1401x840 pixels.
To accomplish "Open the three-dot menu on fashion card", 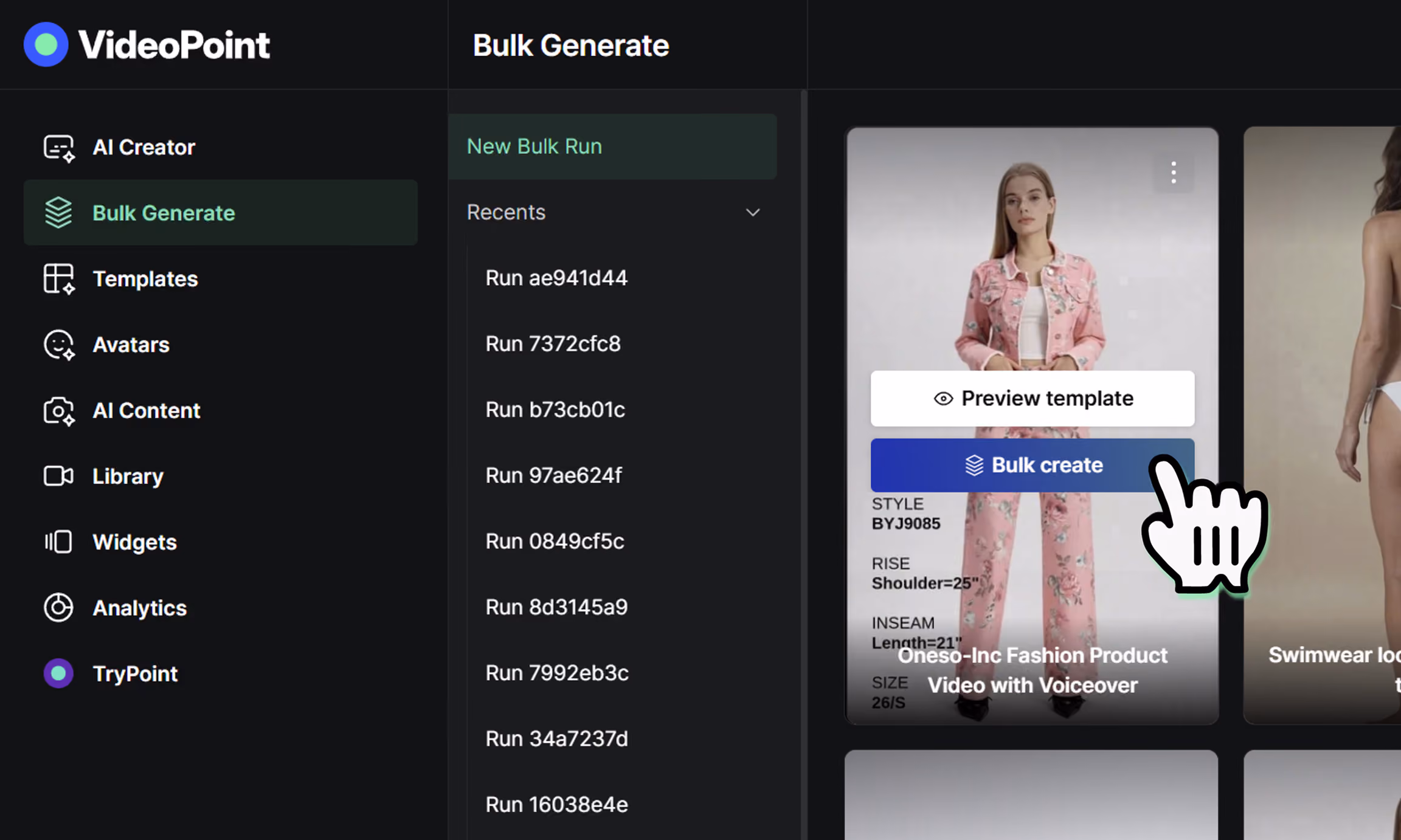I will click(1174, 173).
